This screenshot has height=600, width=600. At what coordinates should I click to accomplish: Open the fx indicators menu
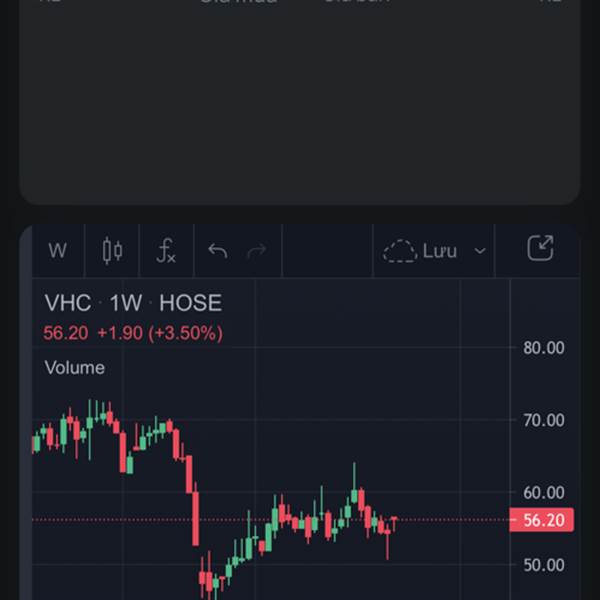[x=166, y=251]
